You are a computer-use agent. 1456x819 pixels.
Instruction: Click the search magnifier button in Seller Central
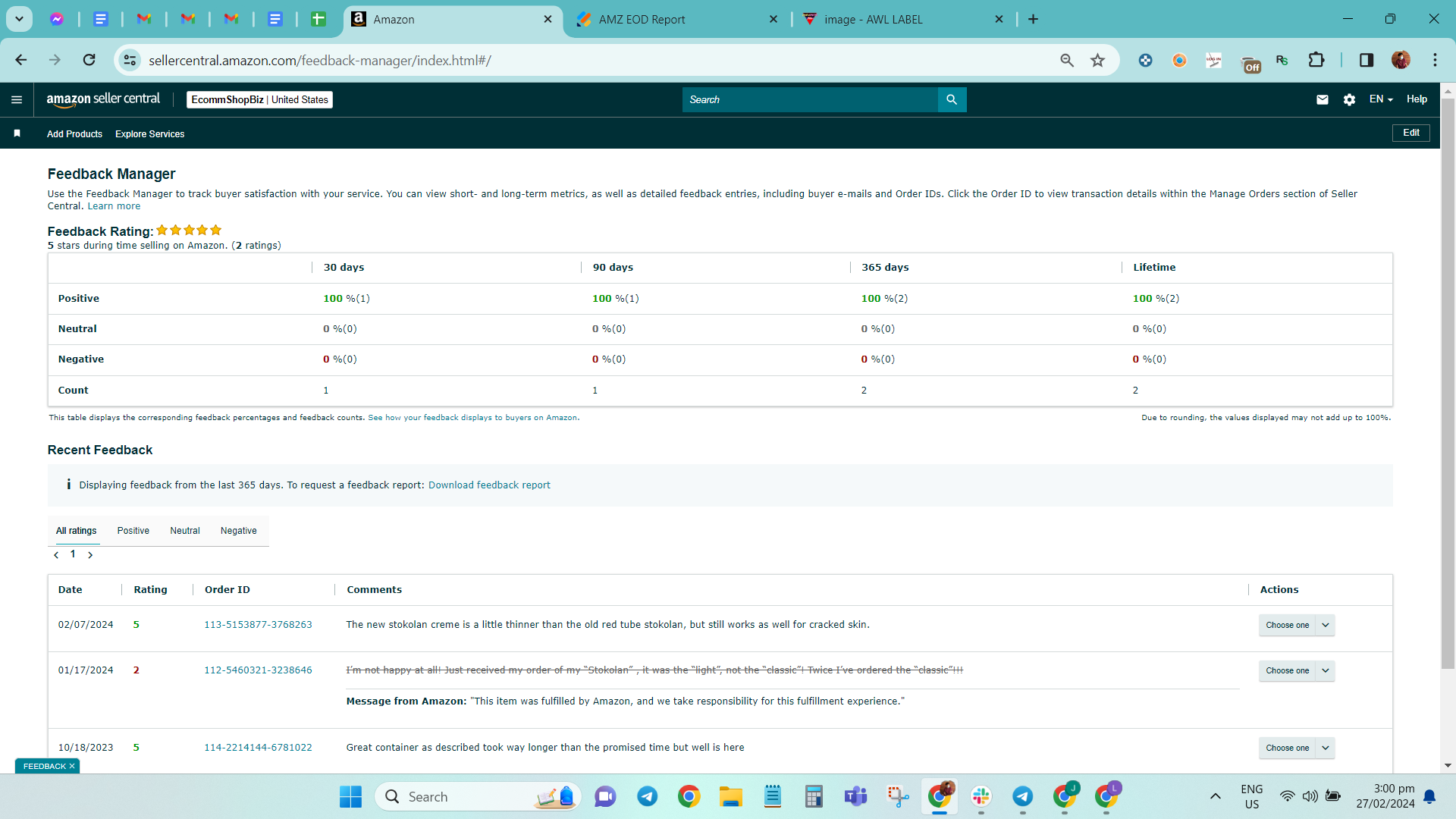pyautogui.click(x=952, y=99)
